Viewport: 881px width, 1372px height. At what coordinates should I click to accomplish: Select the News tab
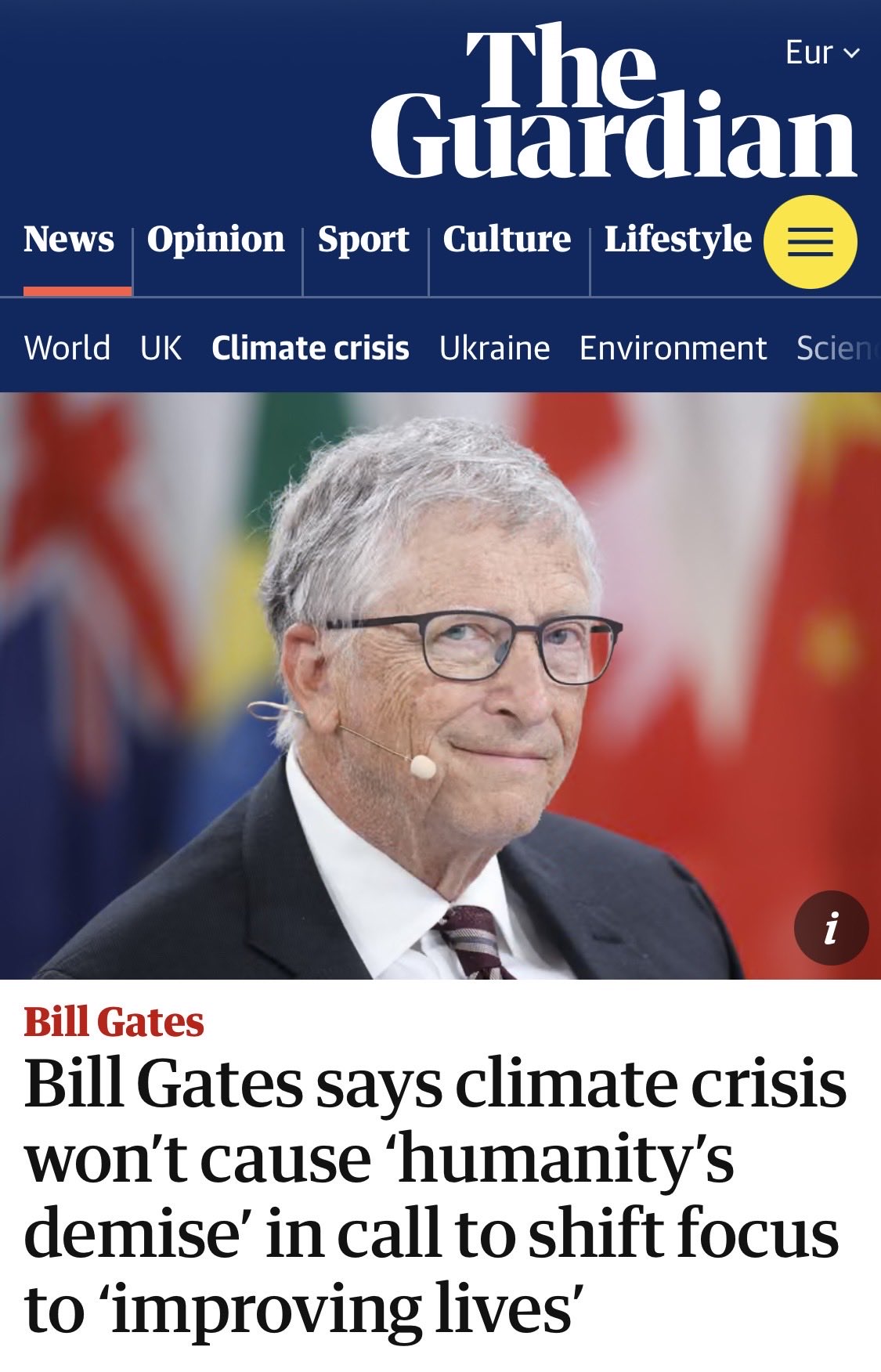[x=69, y=239]
